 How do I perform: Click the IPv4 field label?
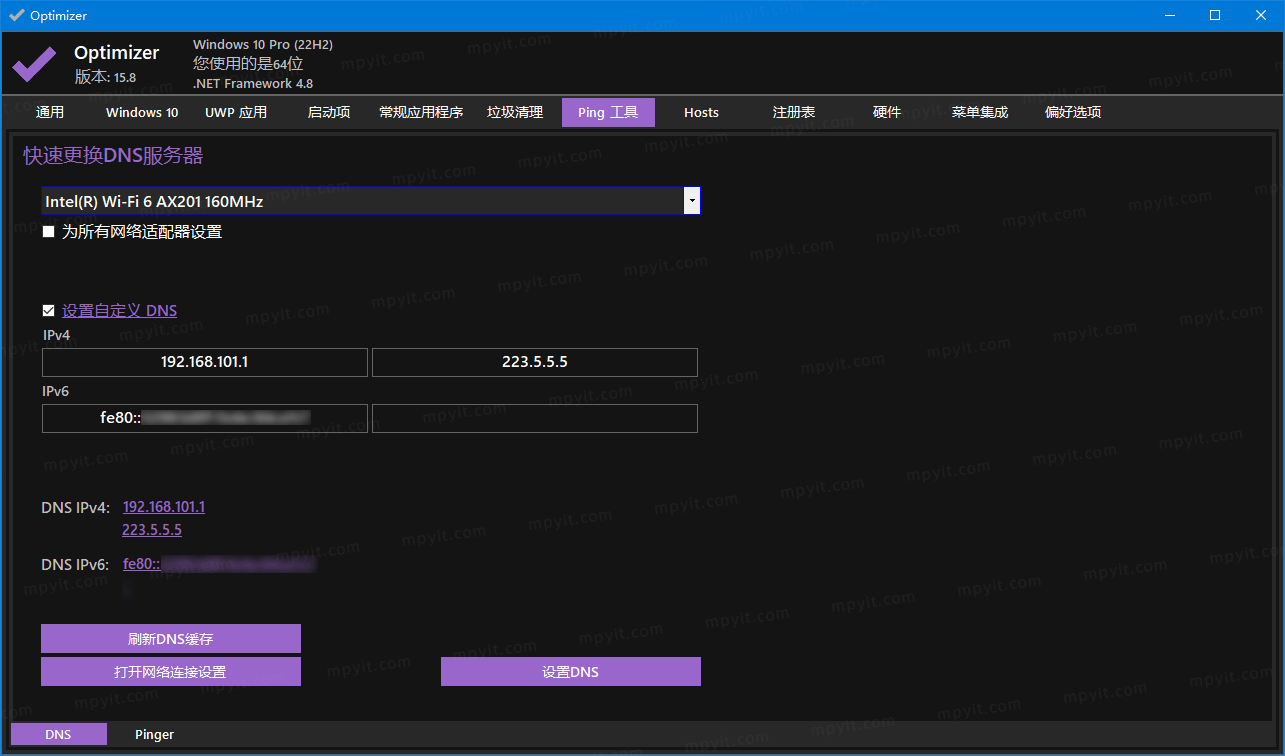[x=56, y=335]
